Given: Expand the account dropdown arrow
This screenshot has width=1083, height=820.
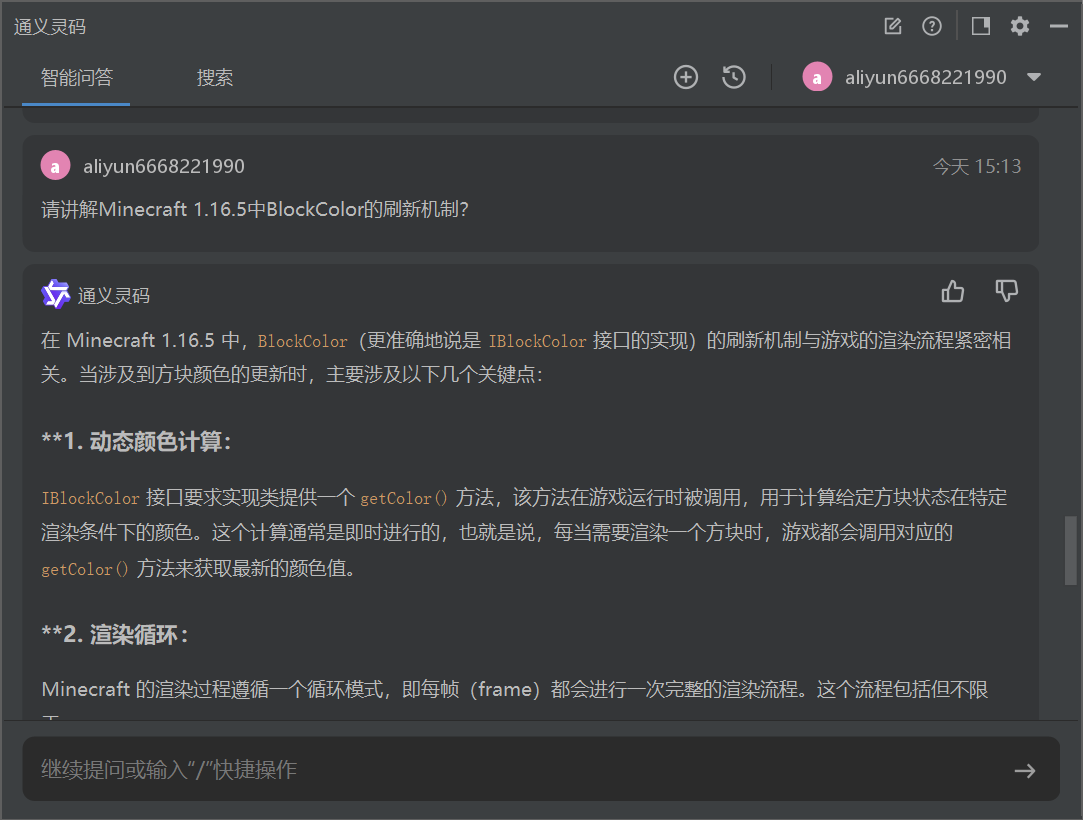Looking at the screenshot, I should pyautogui.click(x=1034, y=77).
